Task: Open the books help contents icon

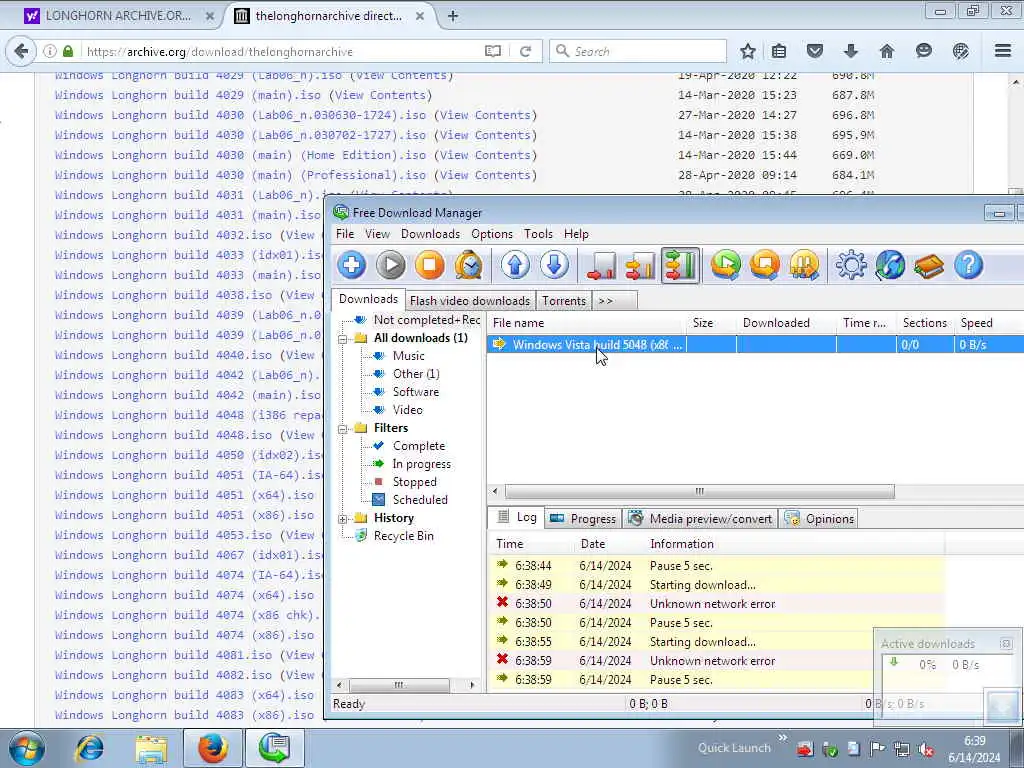Action: click(929, 266)
